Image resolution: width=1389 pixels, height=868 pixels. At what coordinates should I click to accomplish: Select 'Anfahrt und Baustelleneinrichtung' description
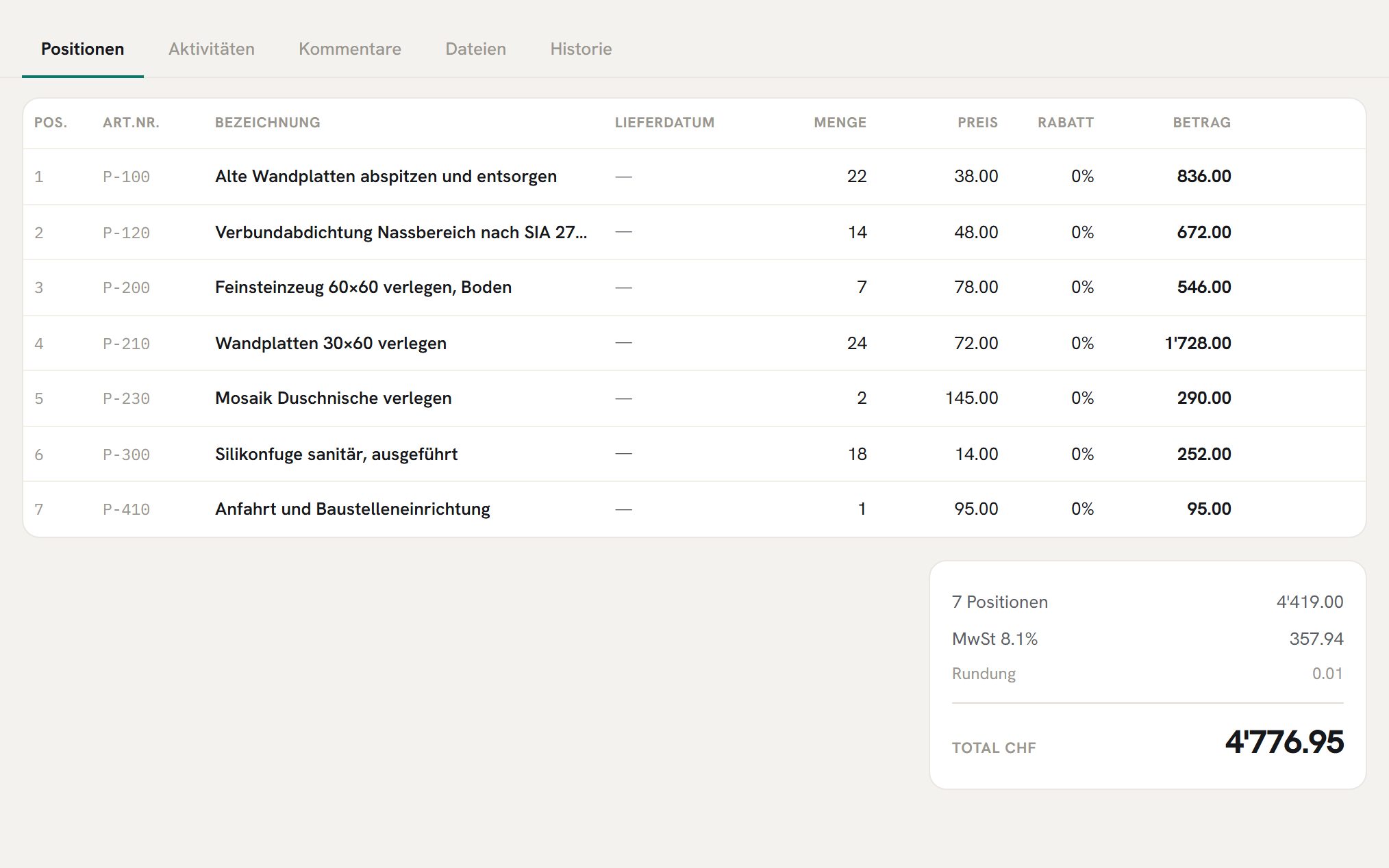point(353,509)
